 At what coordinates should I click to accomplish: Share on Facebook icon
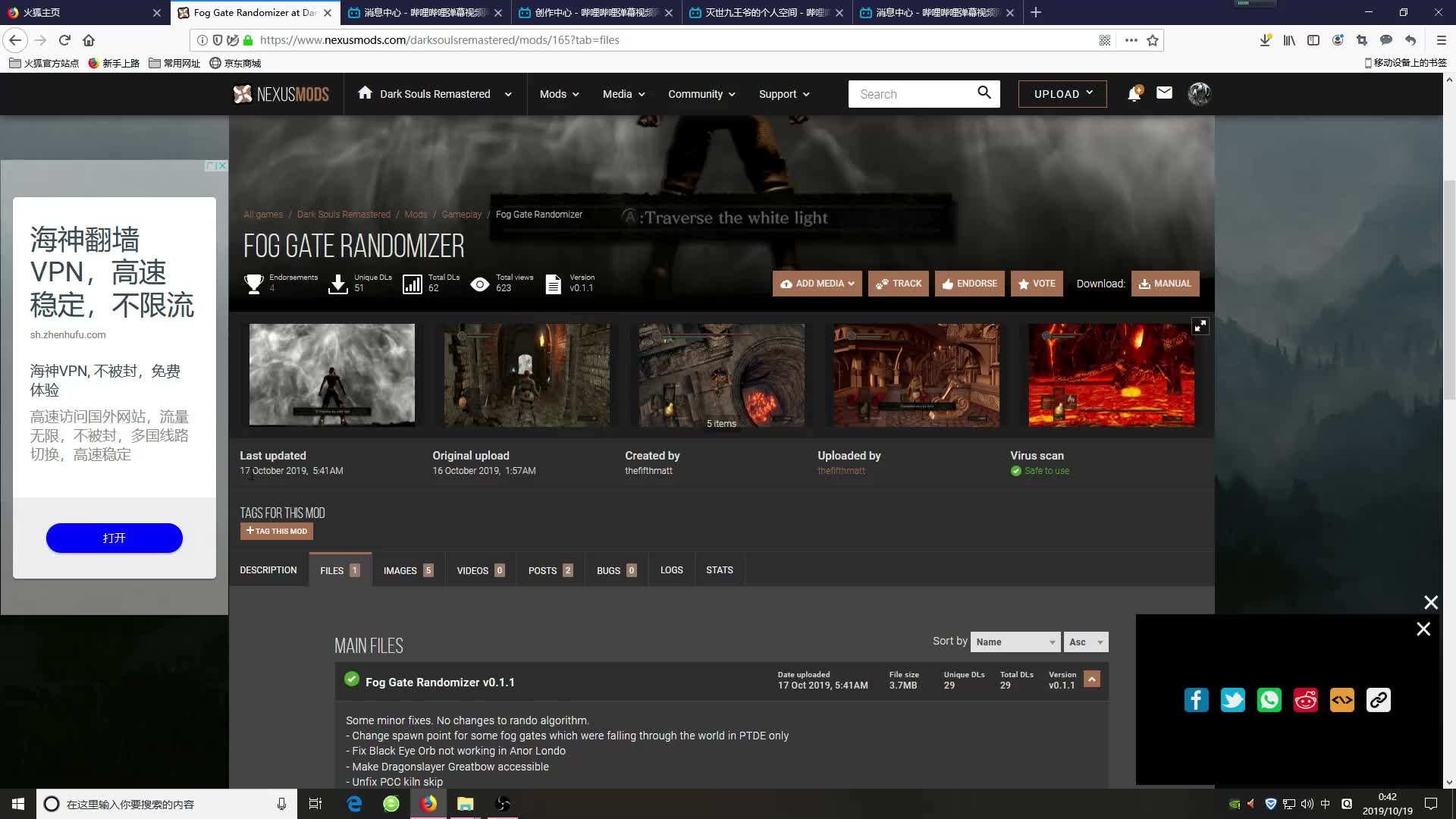point(1196,700)
